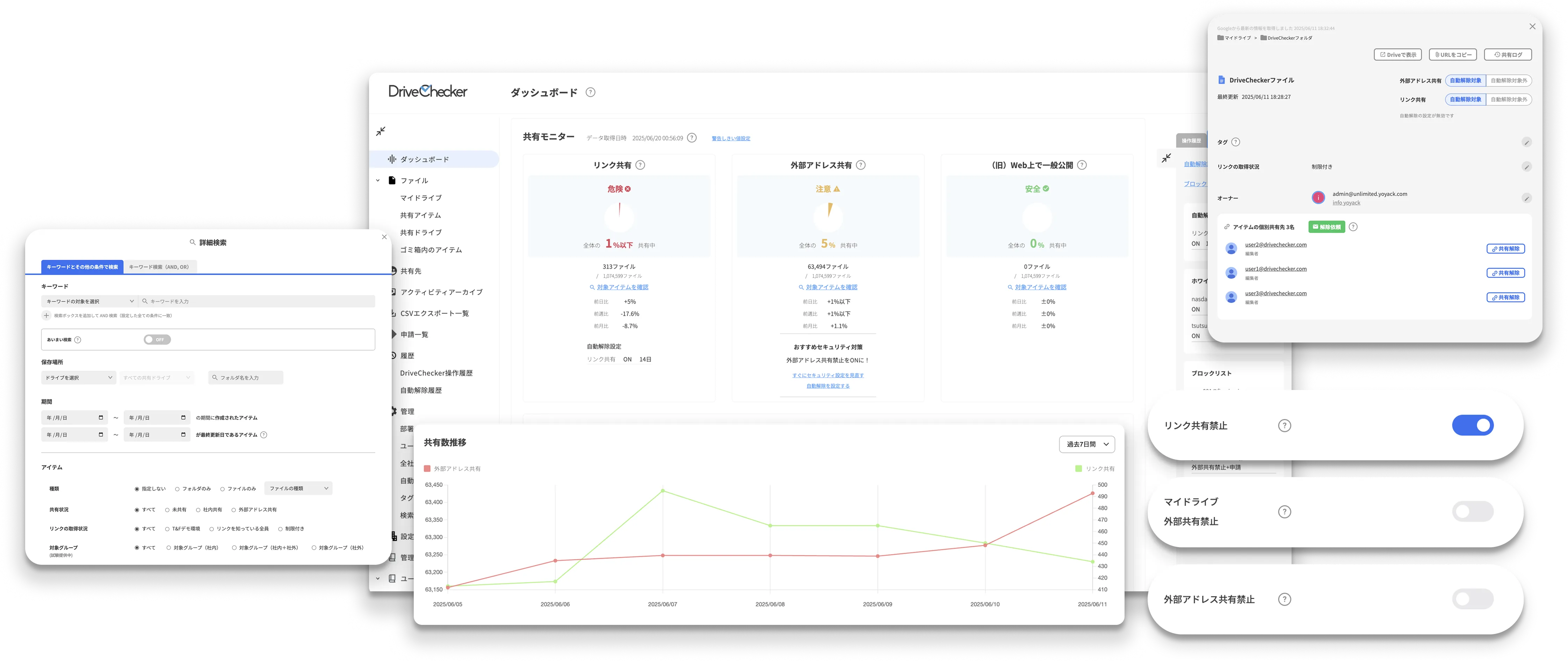This screenshot has width=1568, height=671.
Task: Click the DriveCheckerファイル document icon
Action: [1222, 80]
